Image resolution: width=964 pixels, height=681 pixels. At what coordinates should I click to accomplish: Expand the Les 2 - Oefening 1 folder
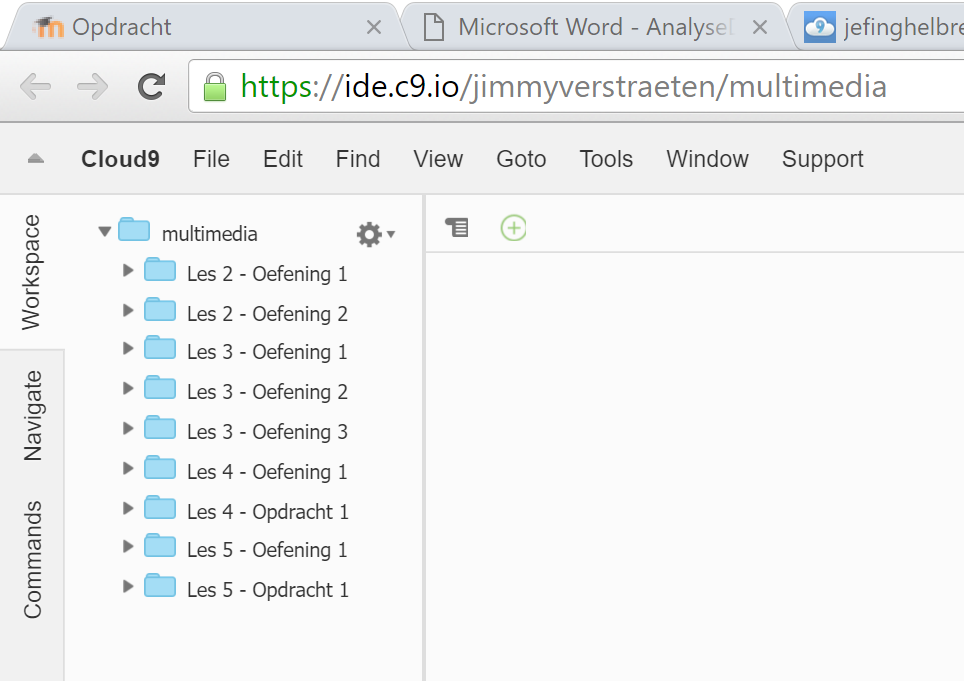pos(127,271)
